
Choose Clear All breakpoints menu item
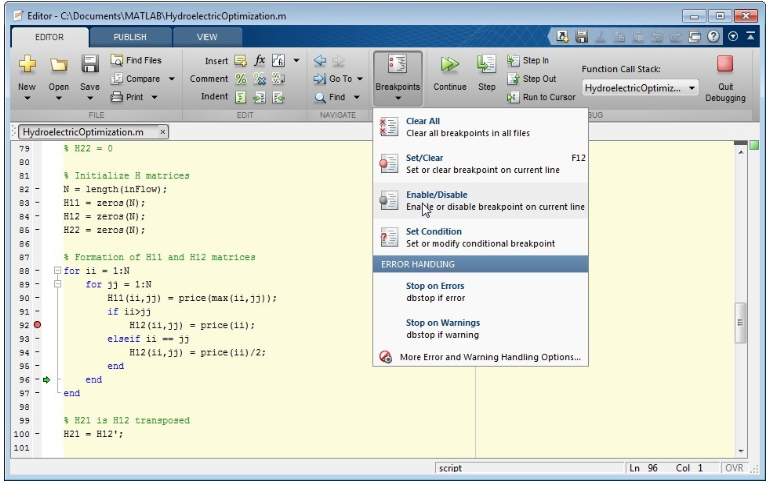(x=480, y=127)
